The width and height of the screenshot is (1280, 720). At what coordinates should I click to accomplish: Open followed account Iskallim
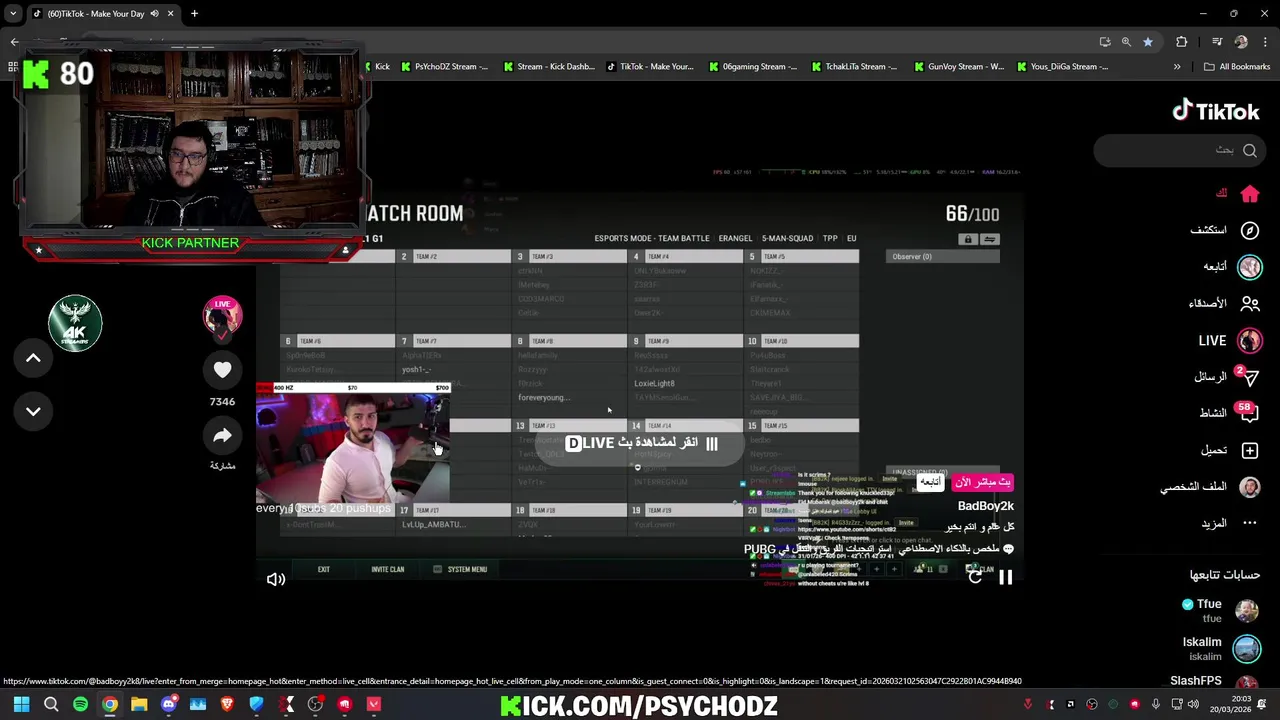[1220, 648]
